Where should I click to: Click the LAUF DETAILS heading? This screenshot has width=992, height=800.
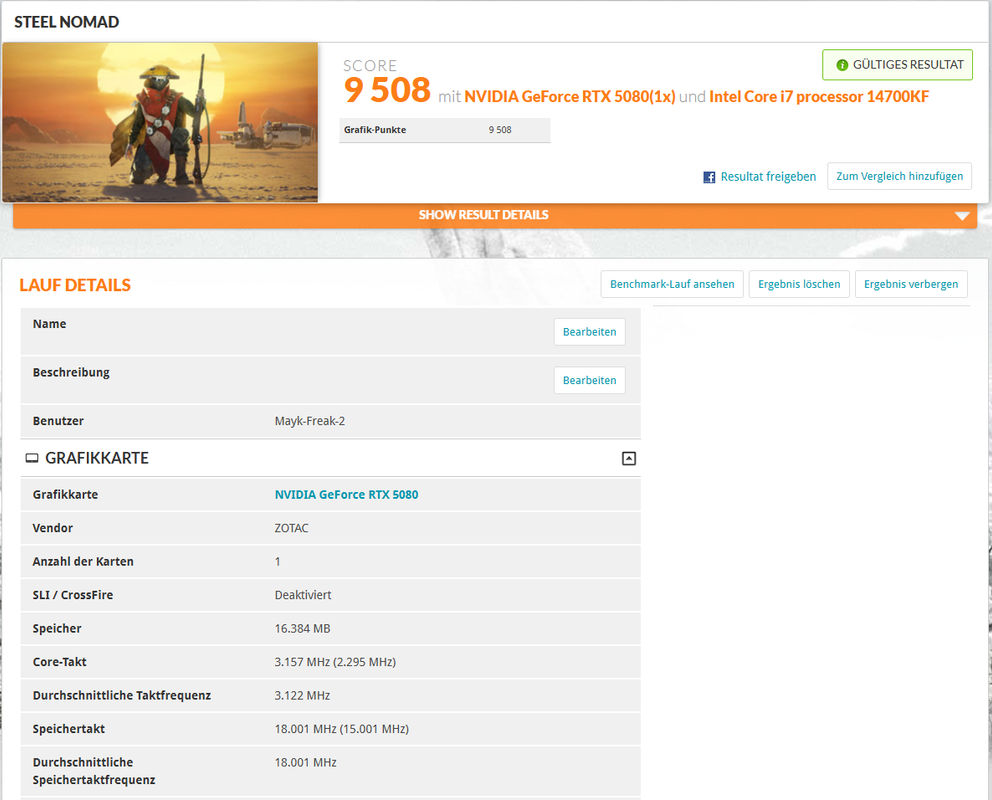point(75,285)
